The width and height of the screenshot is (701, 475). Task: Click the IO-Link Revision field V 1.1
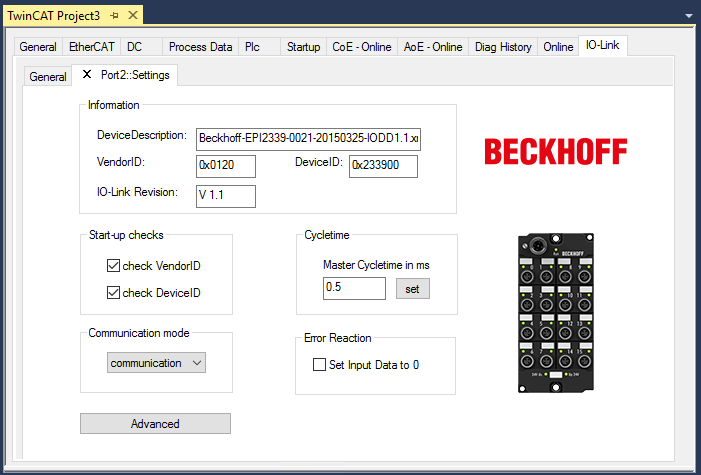[x=226, y=196]
